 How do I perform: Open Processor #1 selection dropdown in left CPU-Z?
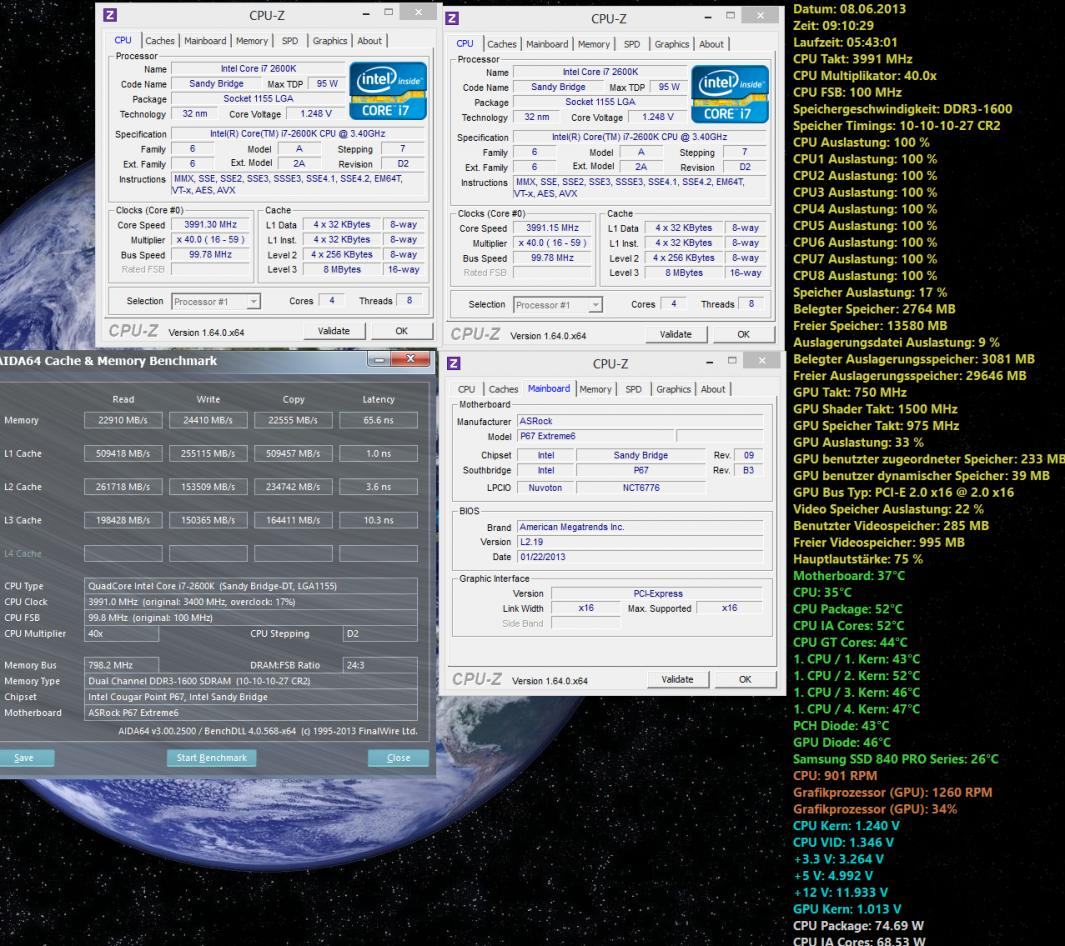[215, 302]
